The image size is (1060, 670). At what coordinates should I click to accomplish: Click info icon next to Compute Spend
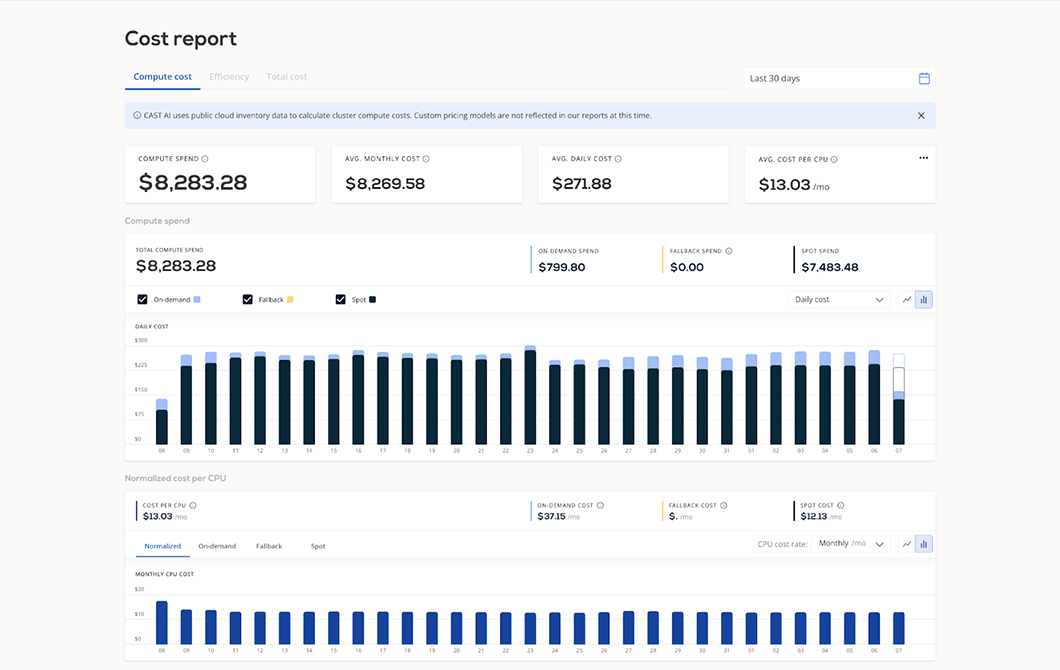click(x=205, y=159)
